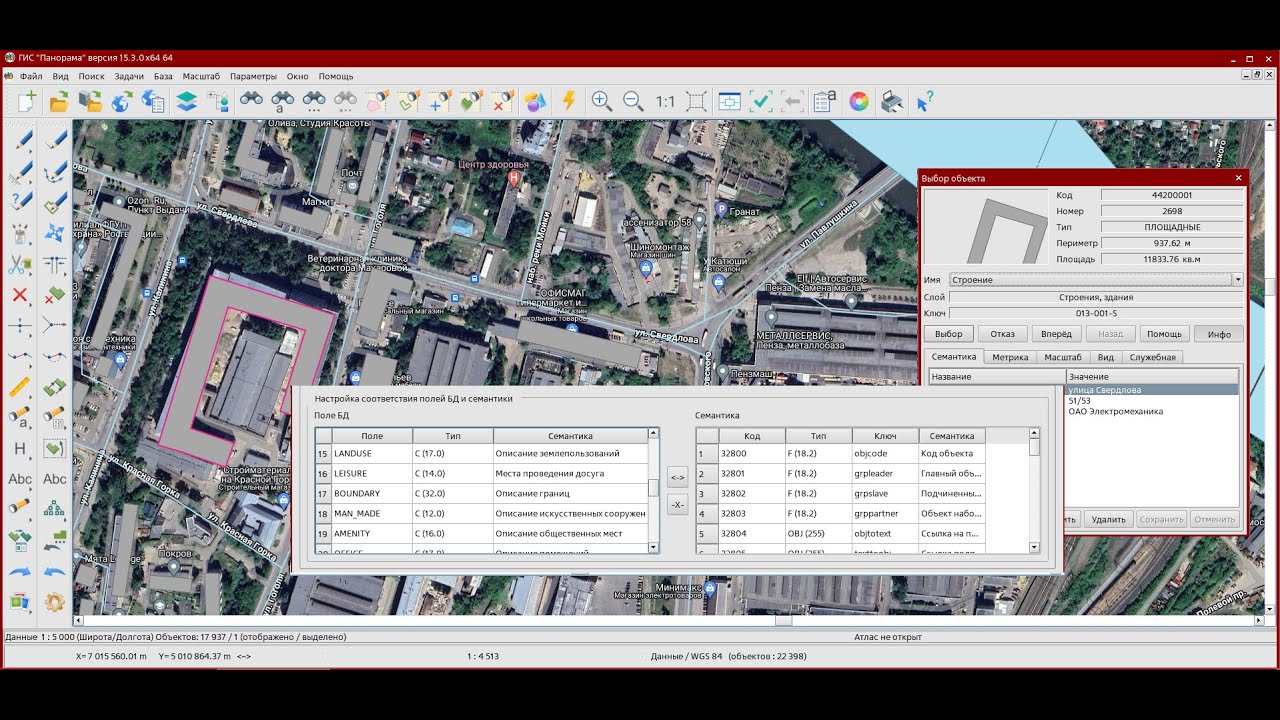Open the color wheel palette icon
The height and width of the screenshot is (720, 1280).
pyautogui.click(x=858, y=101)
